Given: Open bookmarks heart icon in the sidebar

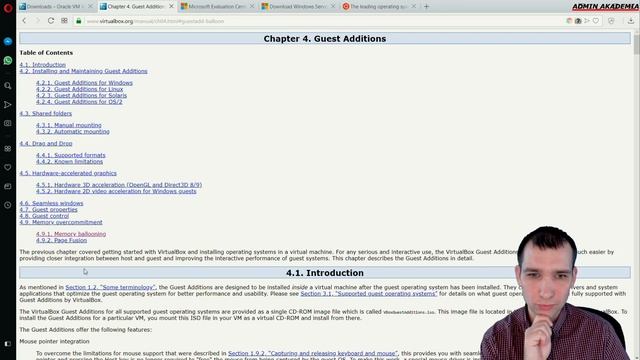Looking at the screenshot, I should (x=8, y=167).
